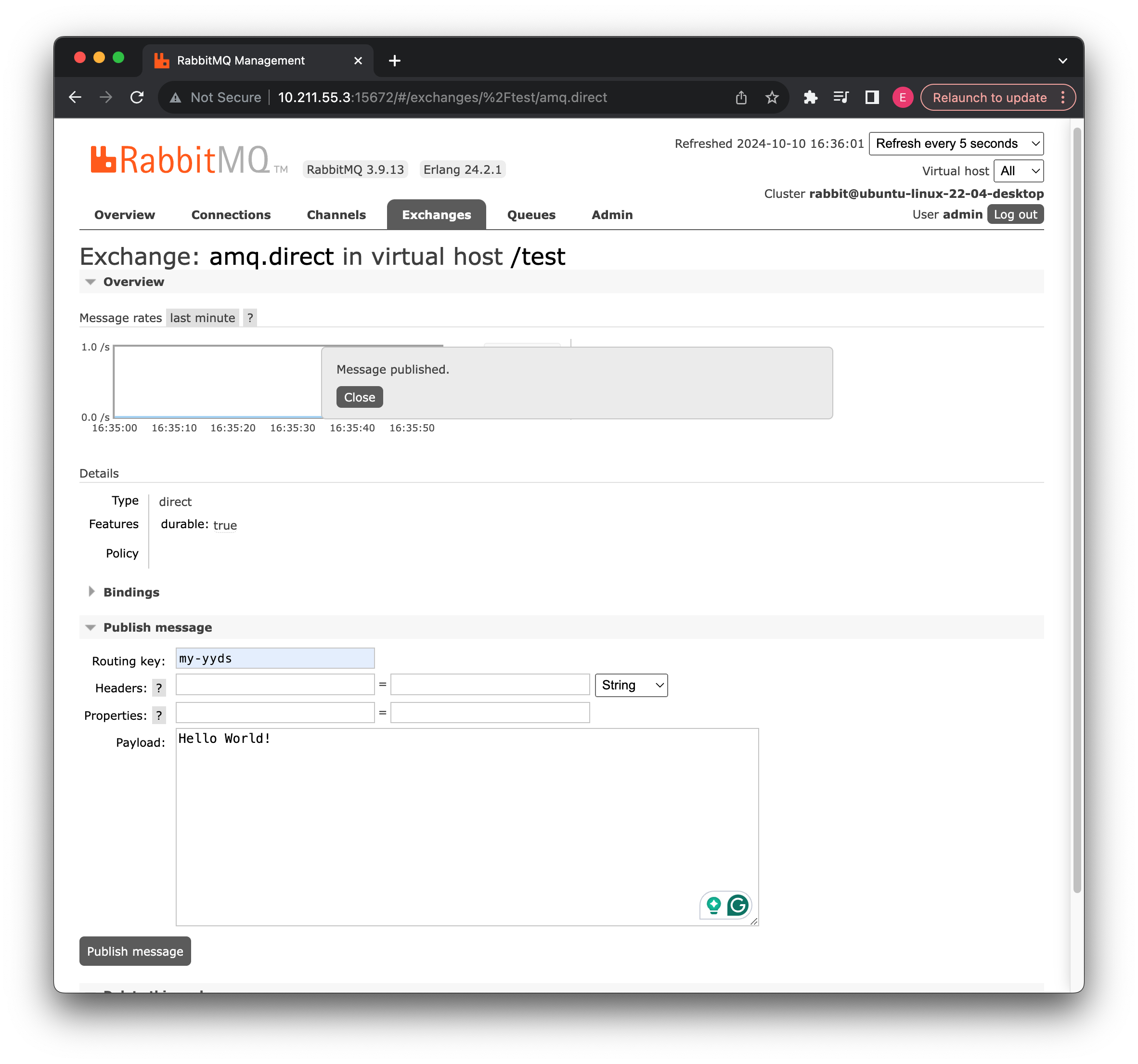This screenshot has height=1064, width=1138.
Task: Collapse the Overview section
Action: [133, 282]
